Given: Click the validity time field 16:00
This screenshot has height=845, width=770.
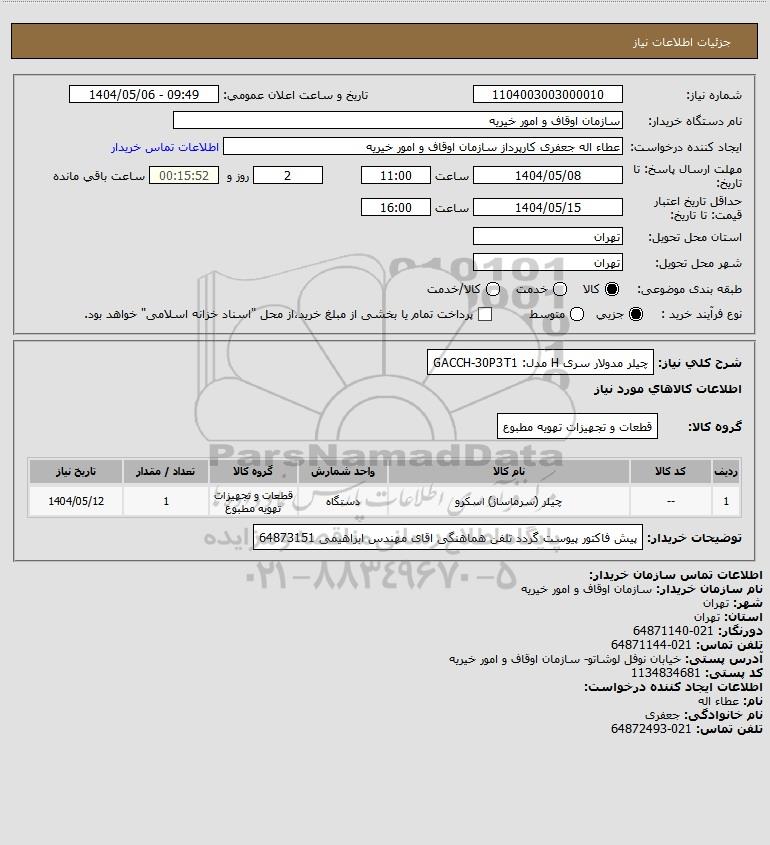Looking at the screenshot, I should pos(396,207).
